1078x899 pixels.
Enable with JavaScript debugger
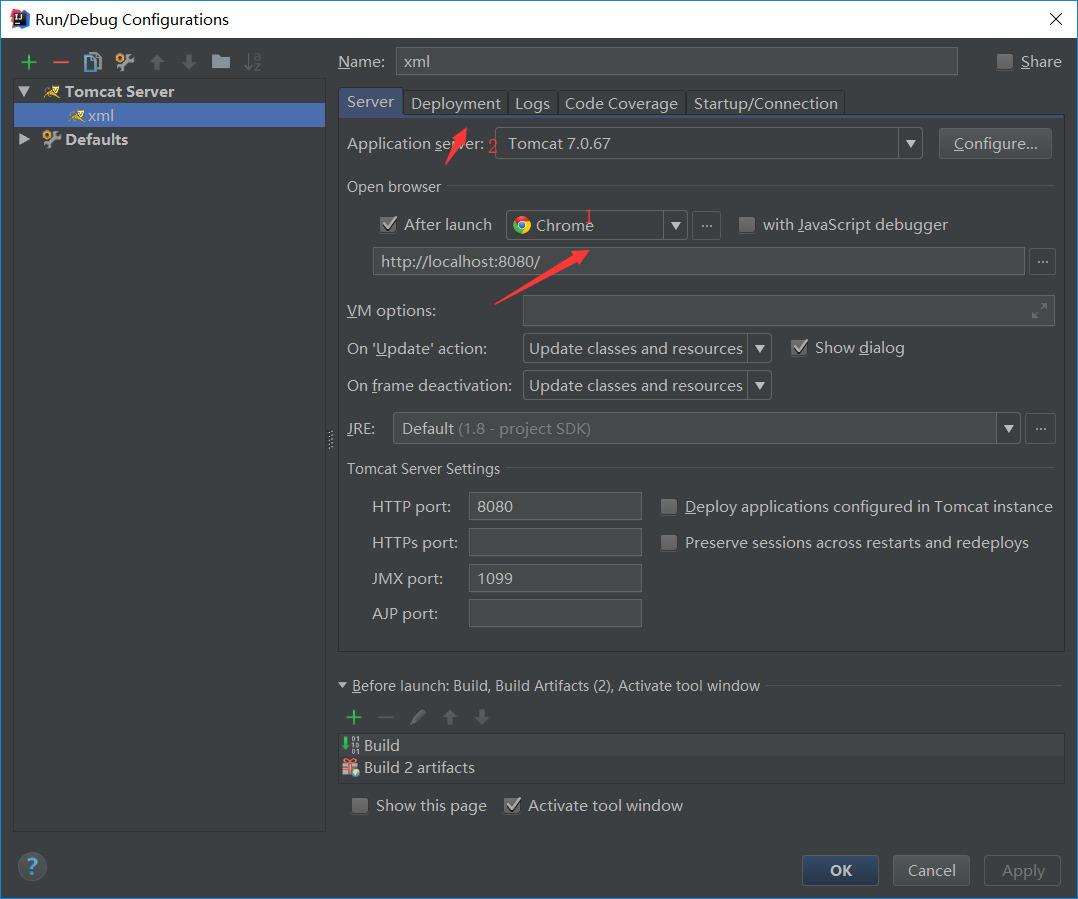coord(747,225)
